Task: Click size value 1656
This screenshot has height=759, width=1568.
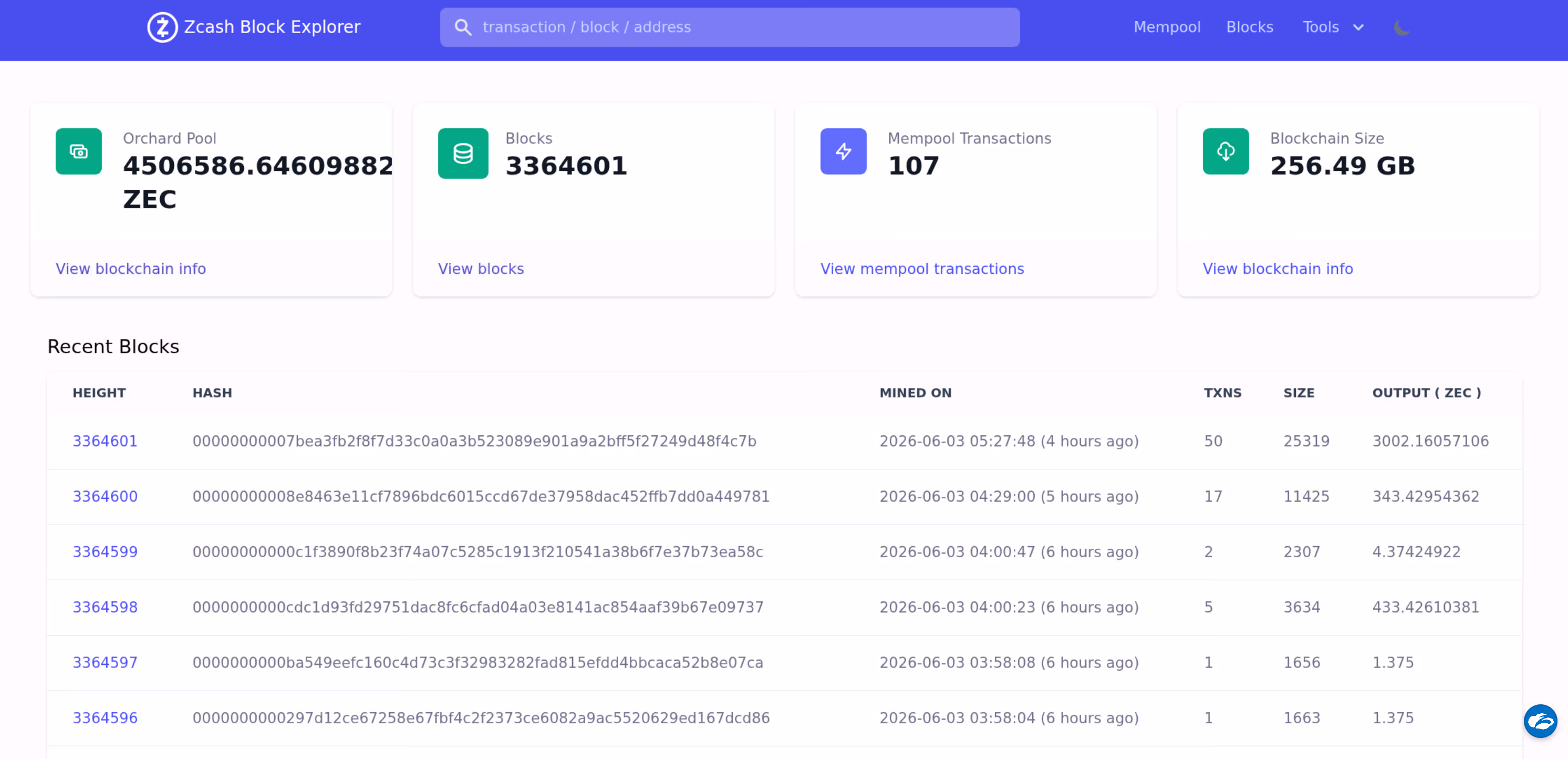Action: tap(1301, 663)
